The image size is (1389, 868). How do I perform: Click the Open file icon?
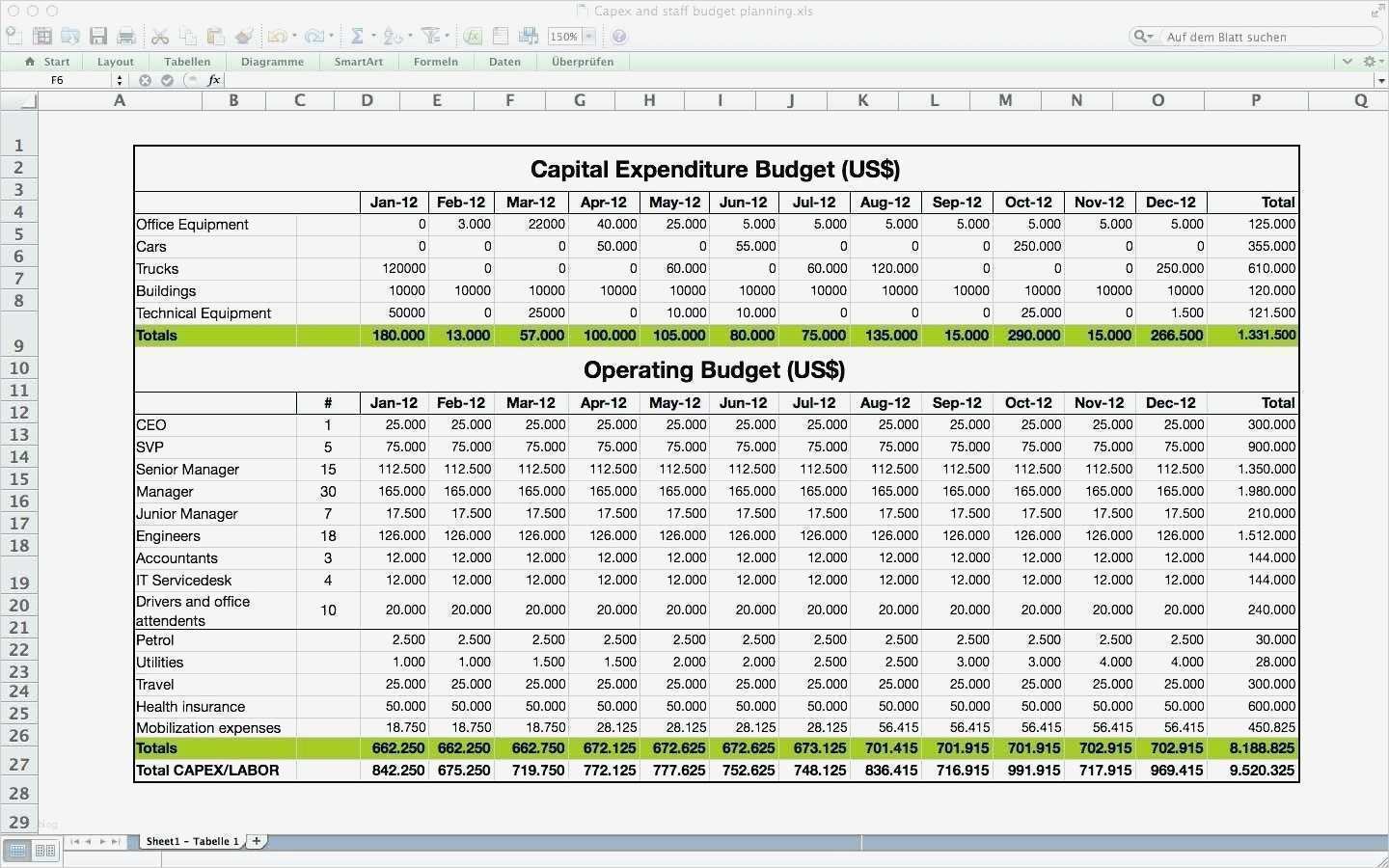(70, 36)
